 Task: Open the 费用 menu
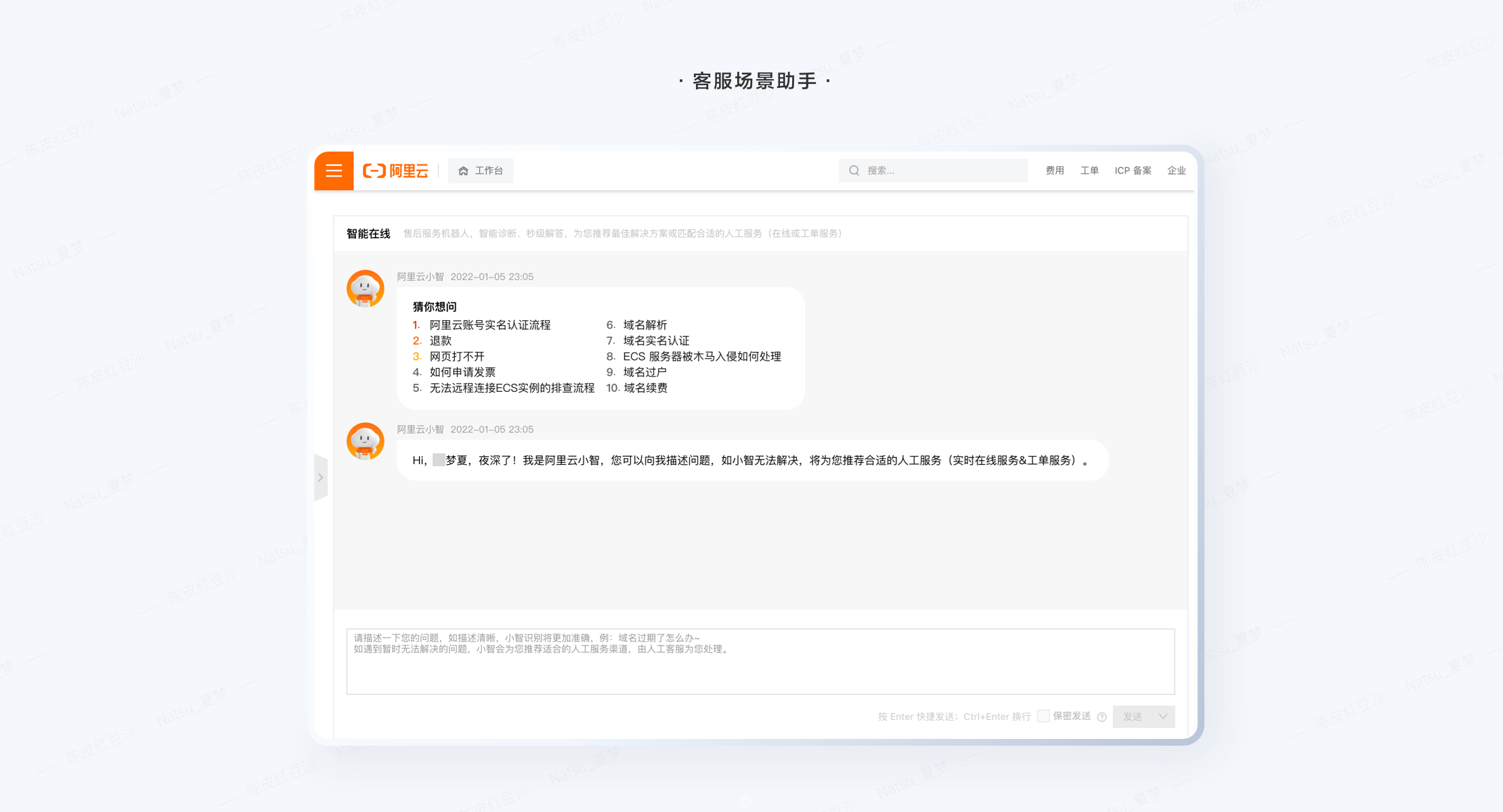(x=1055, y=171)
